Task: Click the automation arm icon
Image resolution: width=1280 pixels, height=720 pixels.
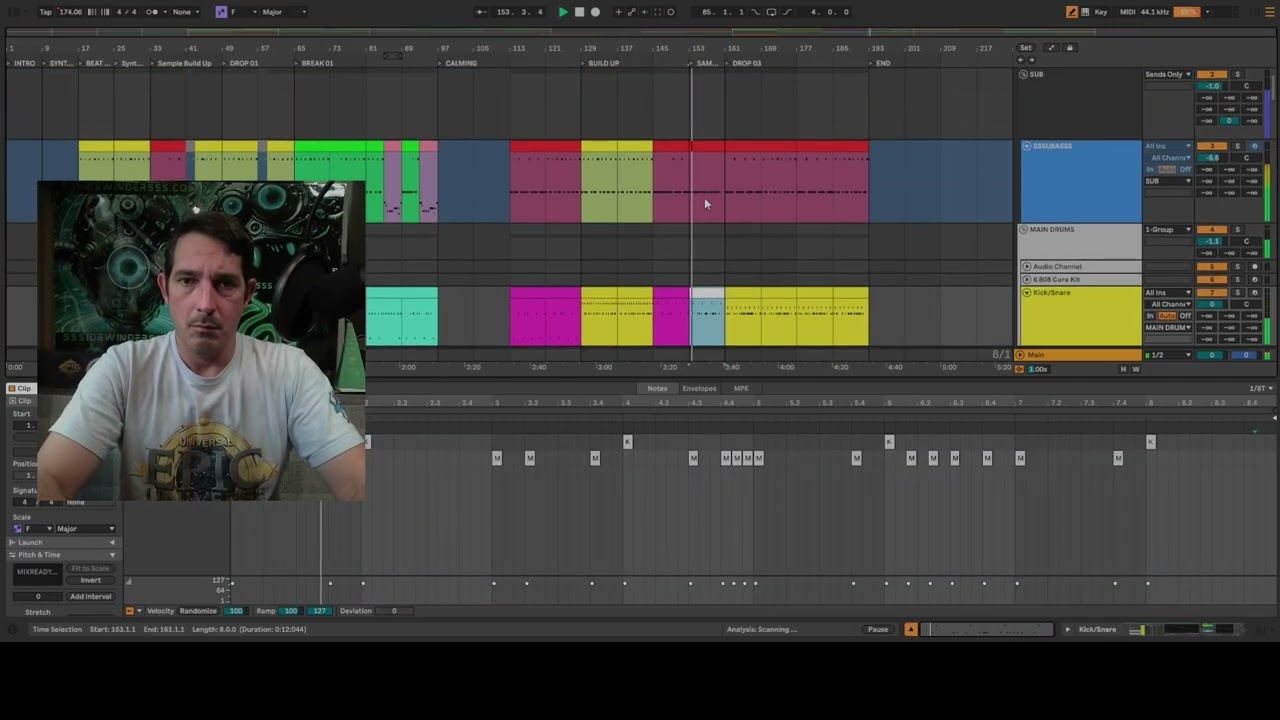Action: 632,12
